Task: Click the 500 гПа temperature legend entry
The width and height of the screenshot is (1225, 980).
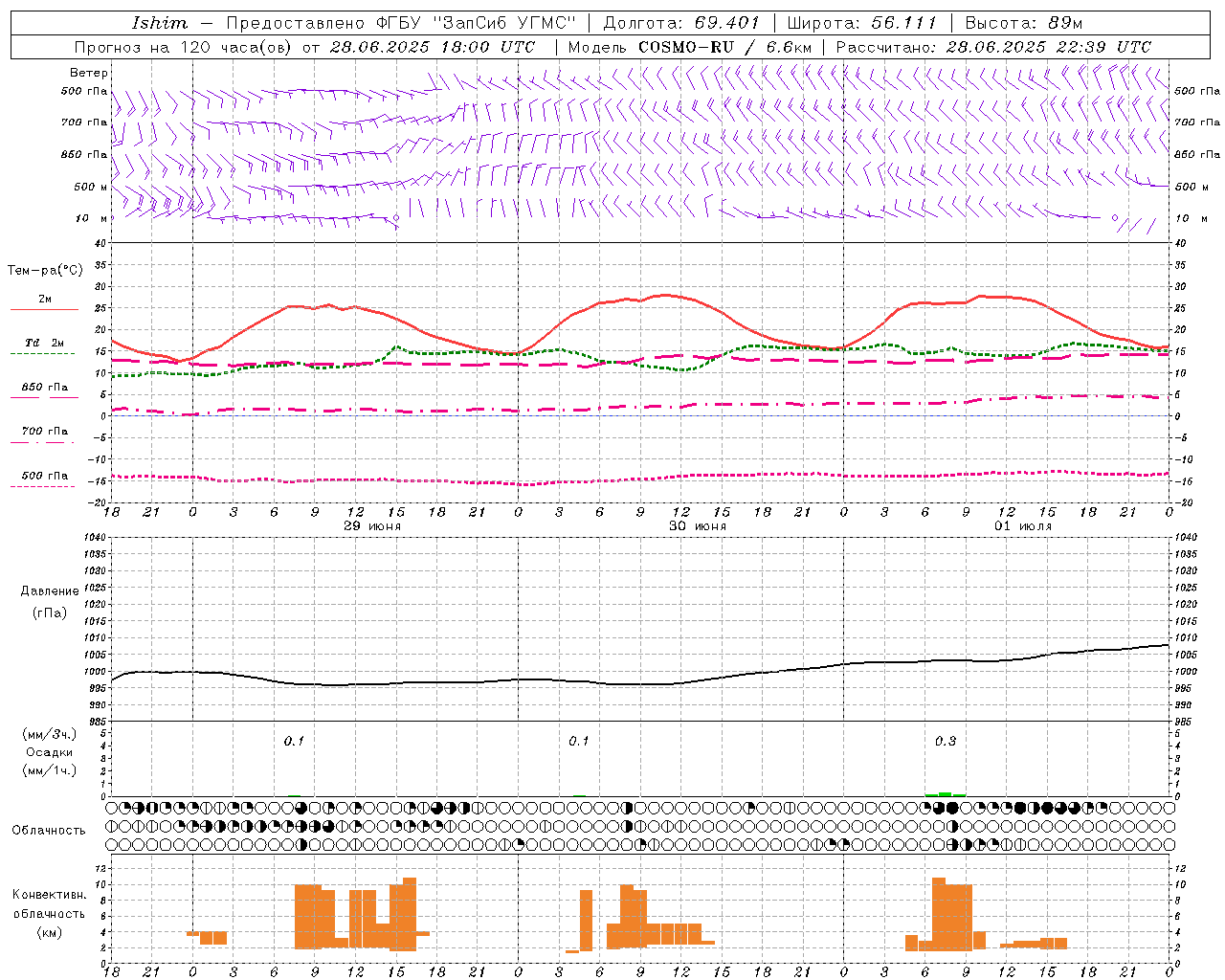Action: (x=45, y=476)
